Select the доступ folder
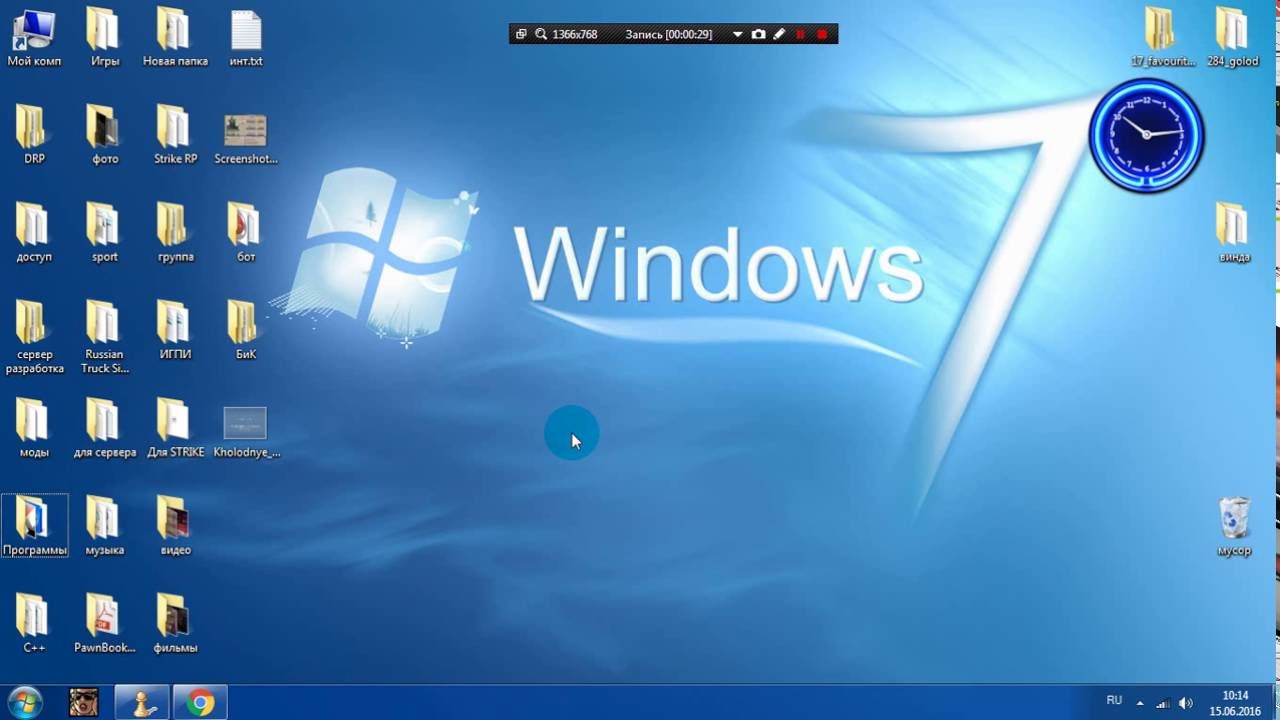1280x720 pixels. point(34,233)
